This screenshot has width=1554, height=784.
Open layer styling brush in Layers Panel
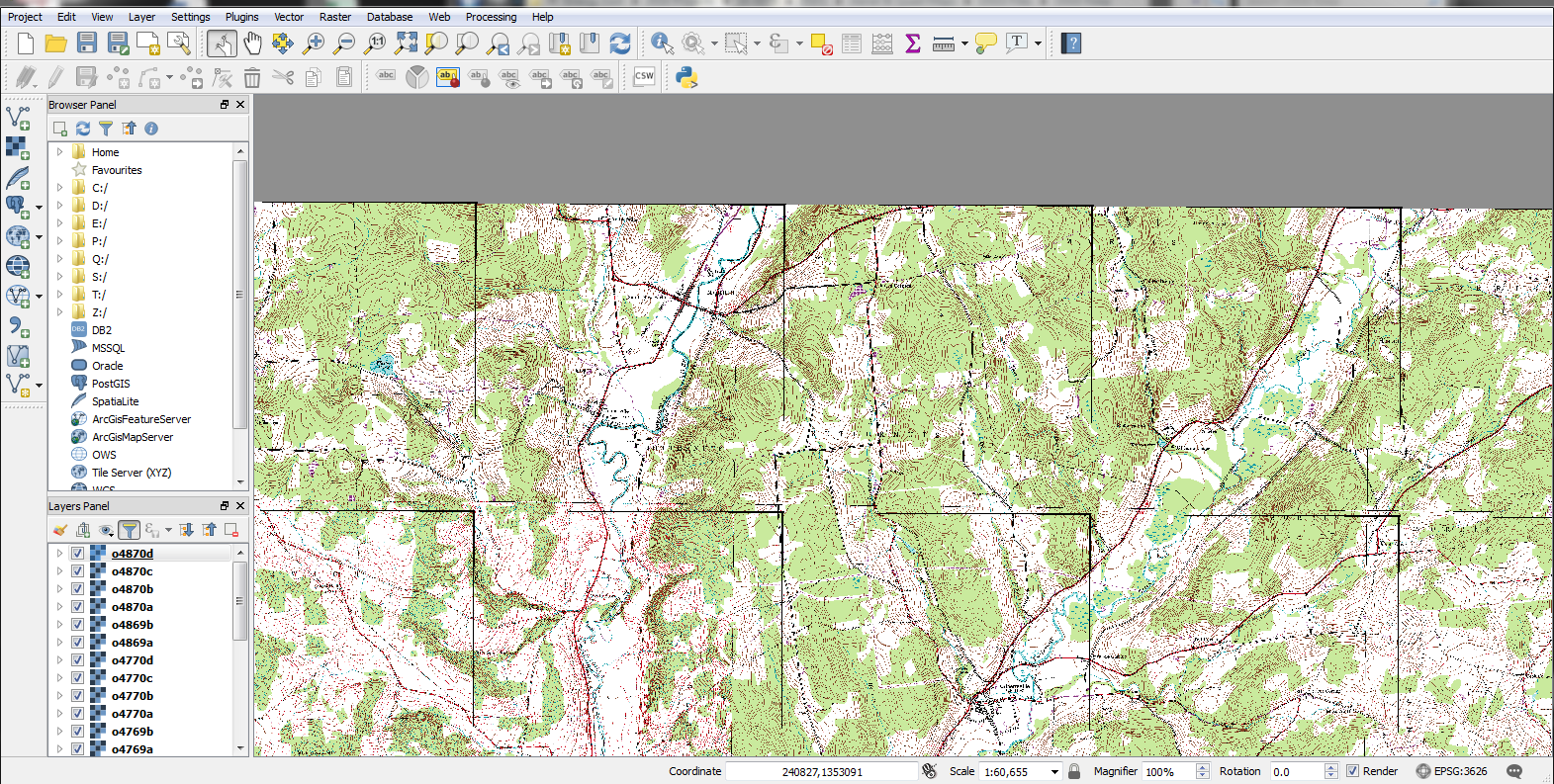coord(60,530)
